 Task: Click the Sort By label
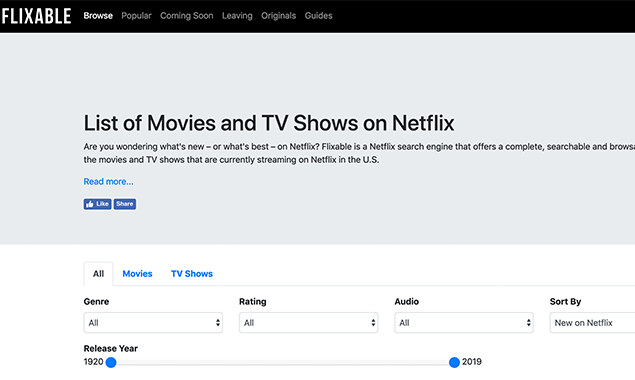[x=565, y=301]
